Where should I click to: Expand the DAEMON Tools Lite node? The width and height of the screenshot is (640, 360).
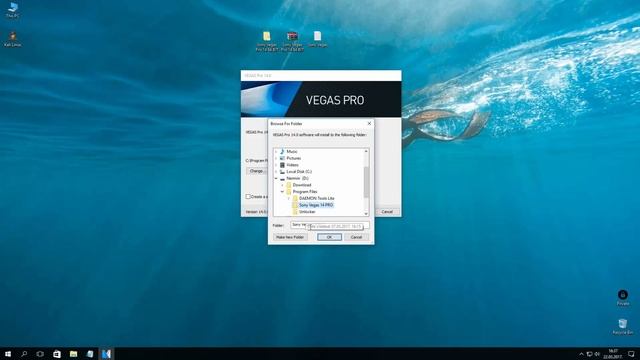point(289,198)
